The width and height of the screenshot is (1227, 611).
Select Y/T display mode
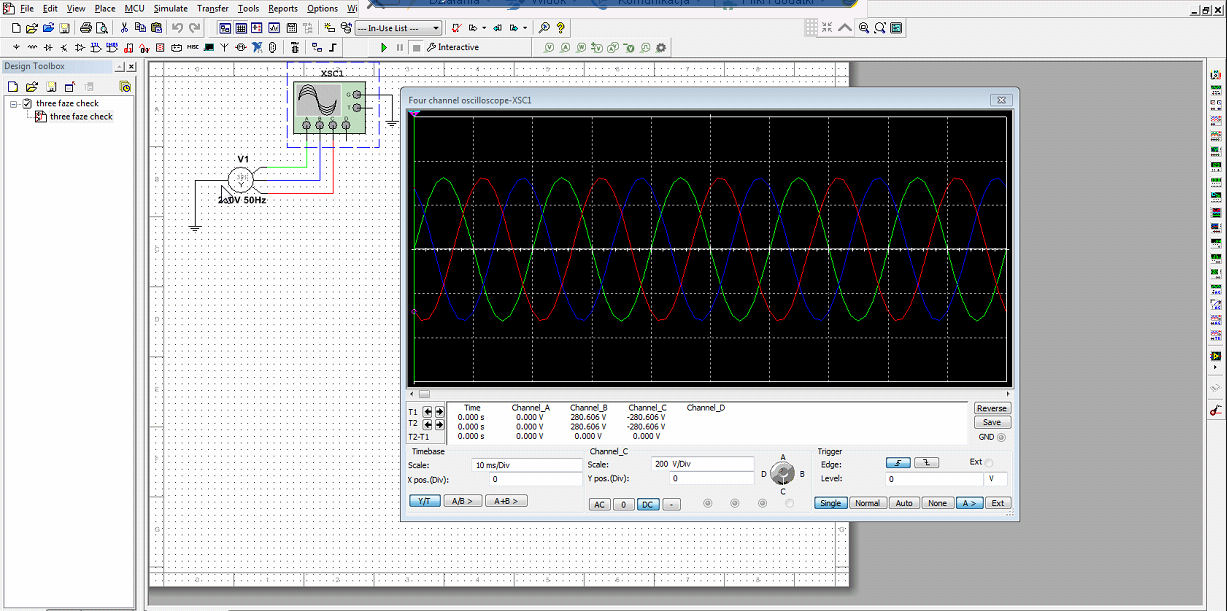[x=424, y=501]
